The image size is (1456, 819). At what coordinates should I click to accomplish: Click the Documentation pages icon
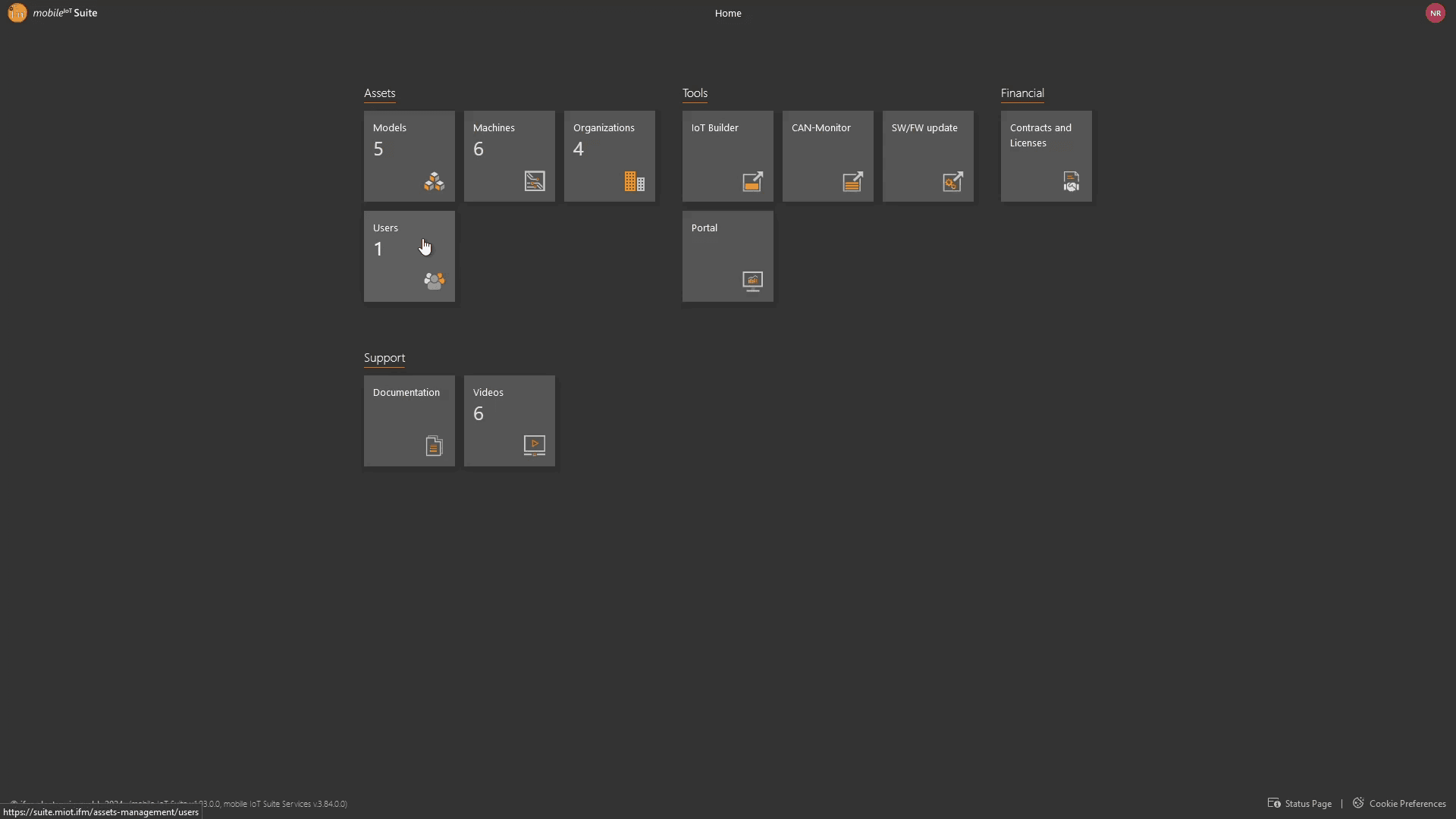[434, 446]
